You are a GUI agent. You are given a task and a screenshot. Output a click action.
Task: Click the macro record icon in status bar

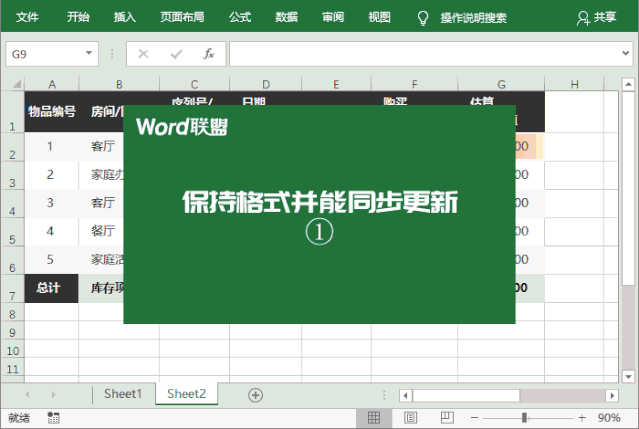pos(53,417)
